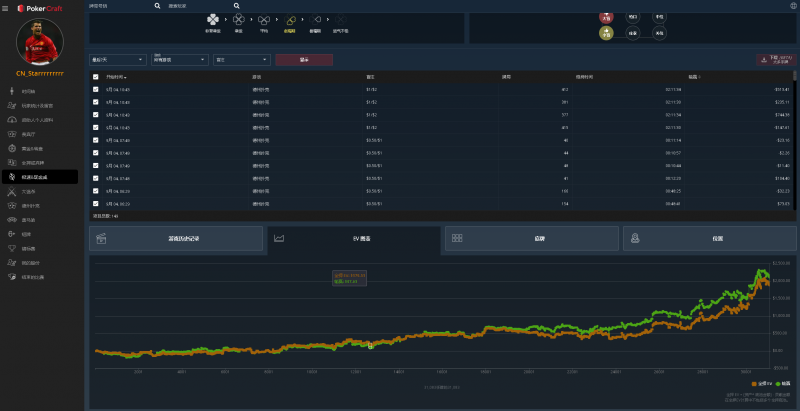The height and width of the screenshot is (411, 800).
Task: Uncheck the last visible session row checkbox
Action: pos(96,203)
